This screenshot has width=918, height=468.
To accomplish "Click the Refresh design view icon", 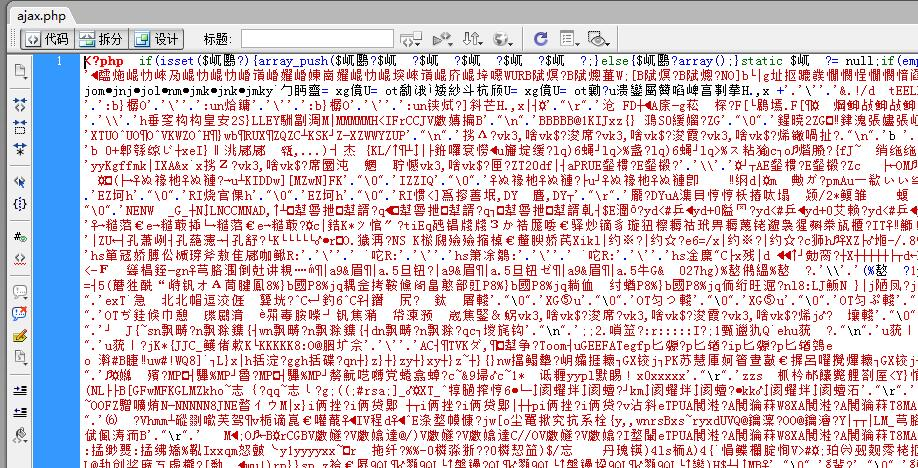I will coord(540,39).
